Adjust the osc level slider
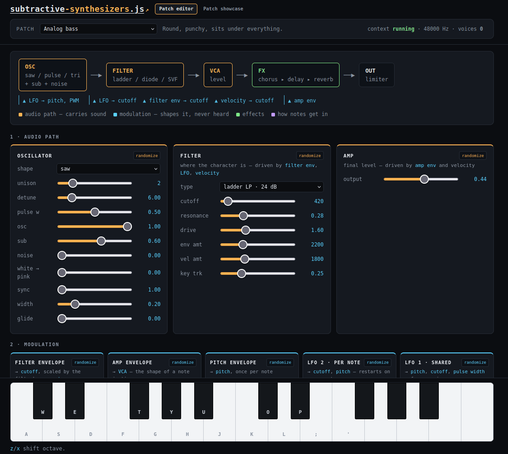Viewport: 508px width, 454px height. [x=95, y=227]
